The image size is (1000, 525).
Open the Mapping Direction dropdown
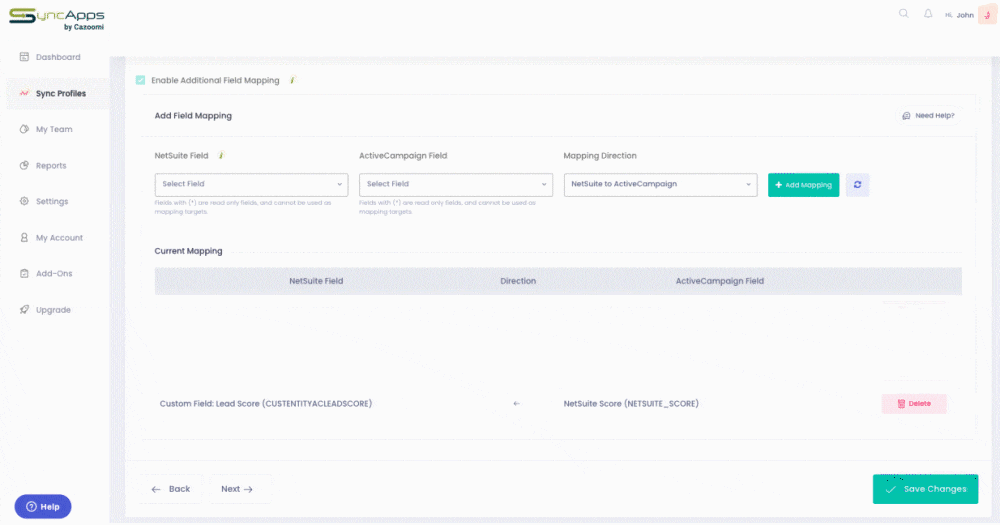(x=660, y=184)
